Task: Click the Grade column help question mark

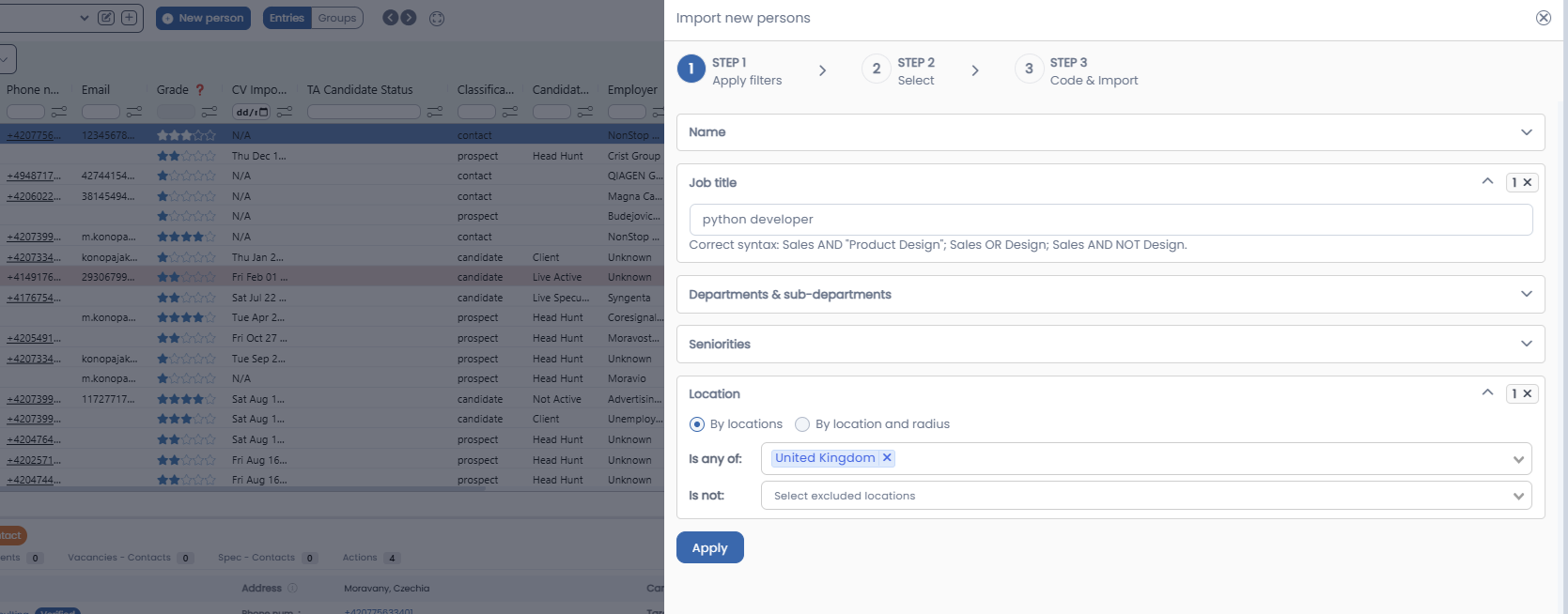Action: click(200, 90)
